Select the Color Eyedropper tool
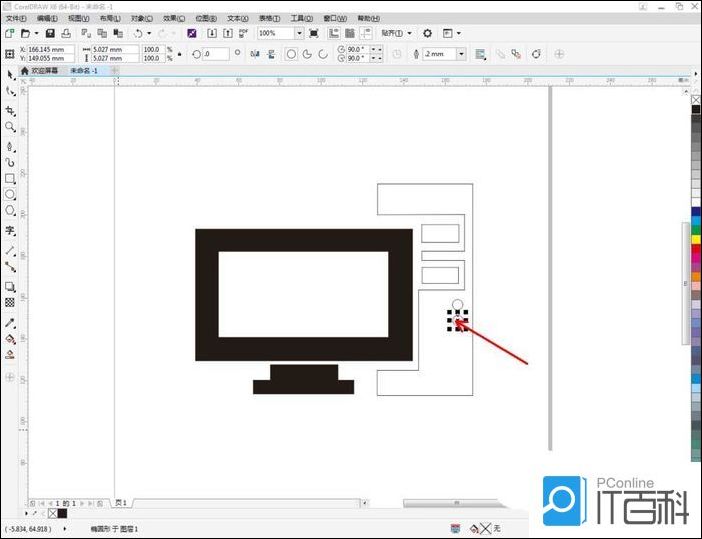The height and width of the screenshot is (539, 702). [x=10, y=322]
